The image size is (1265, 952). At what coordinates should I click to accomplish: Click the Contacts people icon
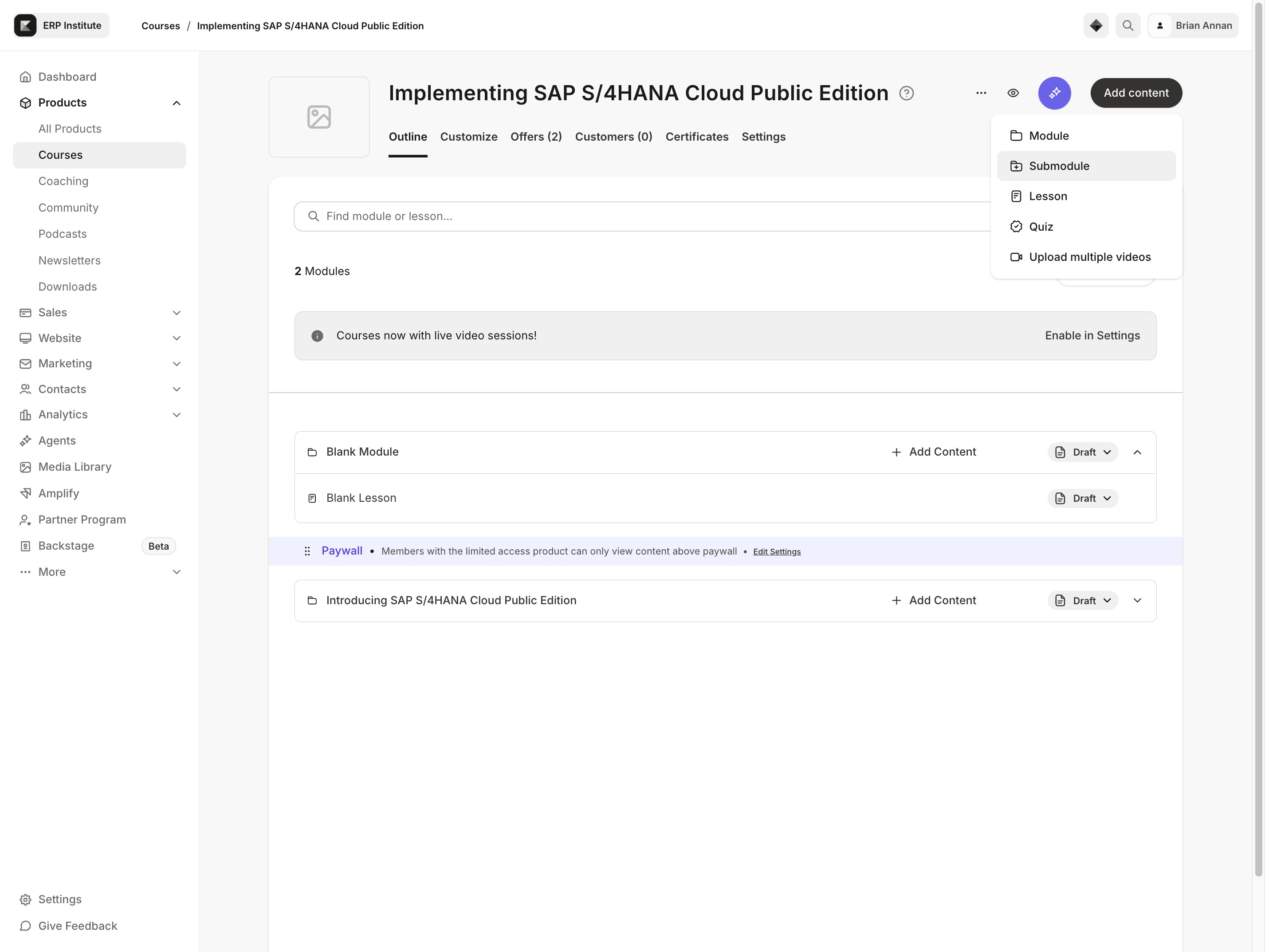click(25, 389)
